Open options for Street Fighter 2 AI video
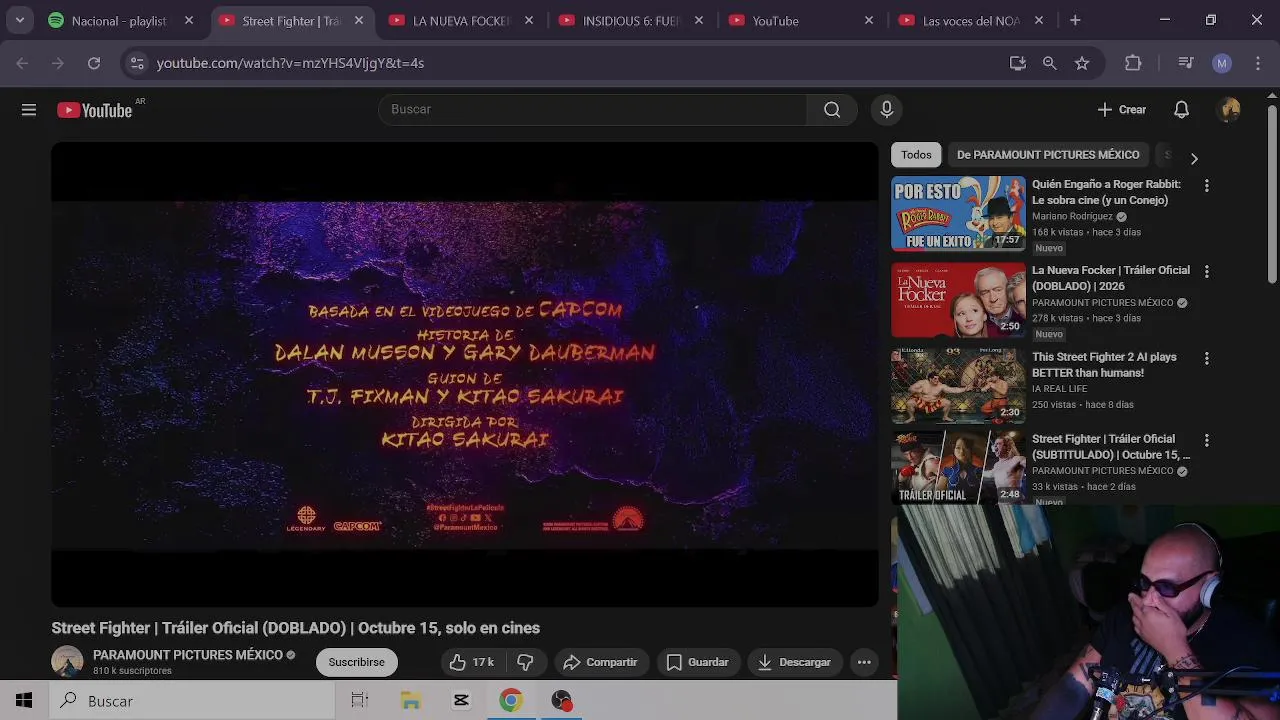Viewport: 1280px width, 720px height. click(x=1207, y=358)
